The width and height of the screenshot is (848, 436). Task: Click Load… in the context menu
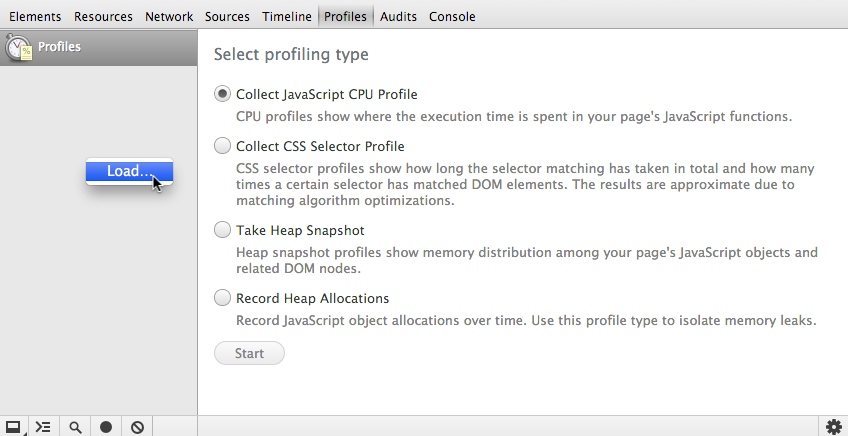click(129, 171)
